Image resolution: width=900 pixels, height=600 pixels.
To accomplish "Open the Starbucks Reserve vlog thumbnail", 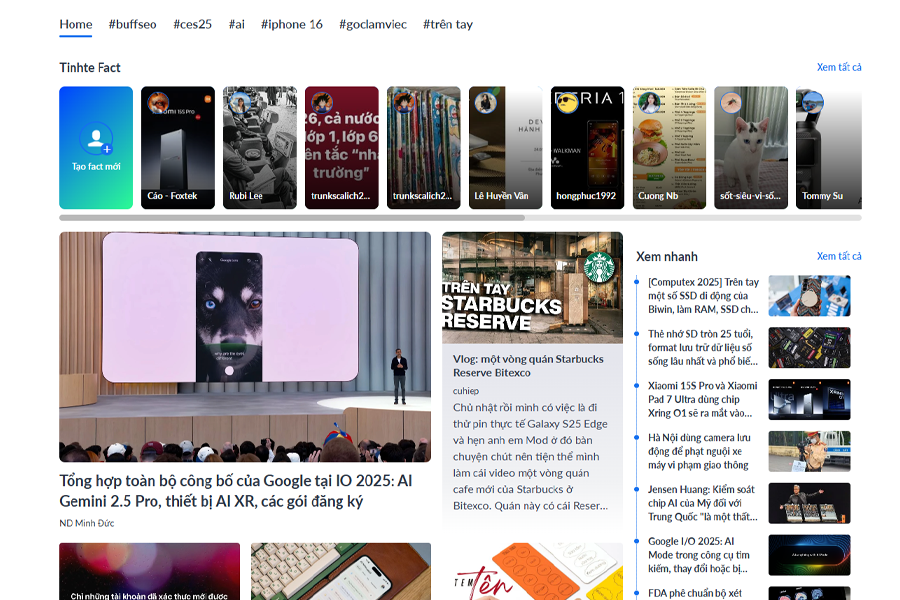I will [532, 288].
